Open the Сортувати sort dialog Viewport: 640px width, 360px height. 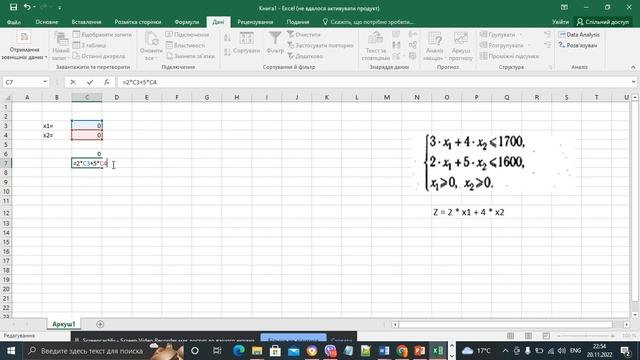point(247,43)
